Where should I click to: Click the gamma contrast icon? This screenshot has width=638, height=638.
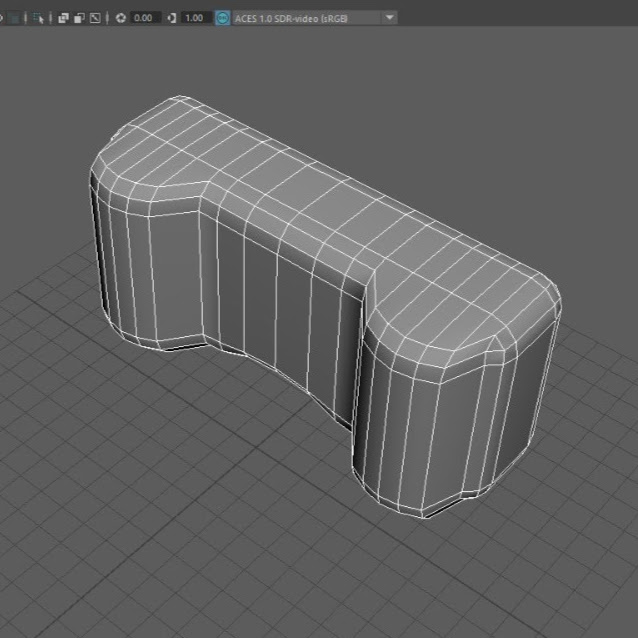pyautogui.click(x=172, y=18)
